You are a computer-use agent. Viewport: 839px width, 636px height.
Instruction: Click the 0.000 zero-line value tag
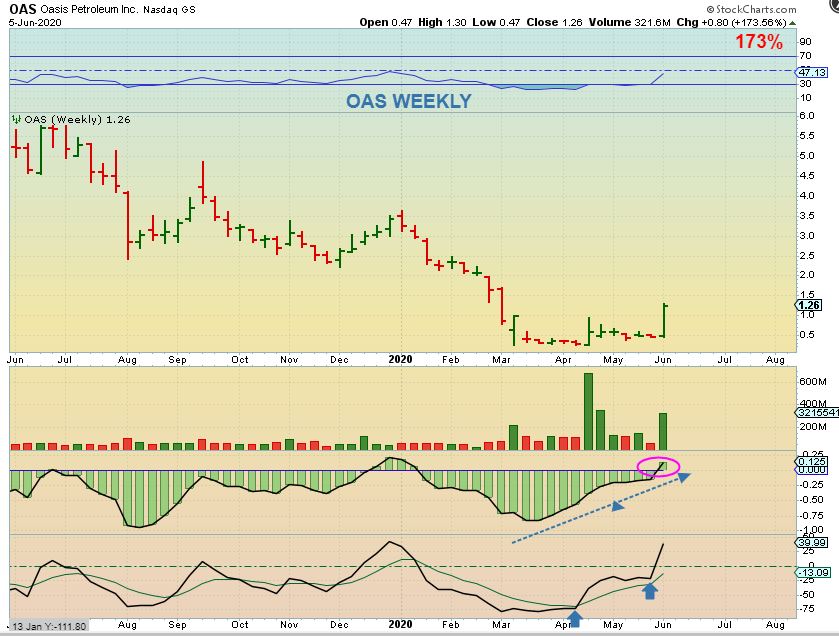point(812,470)
